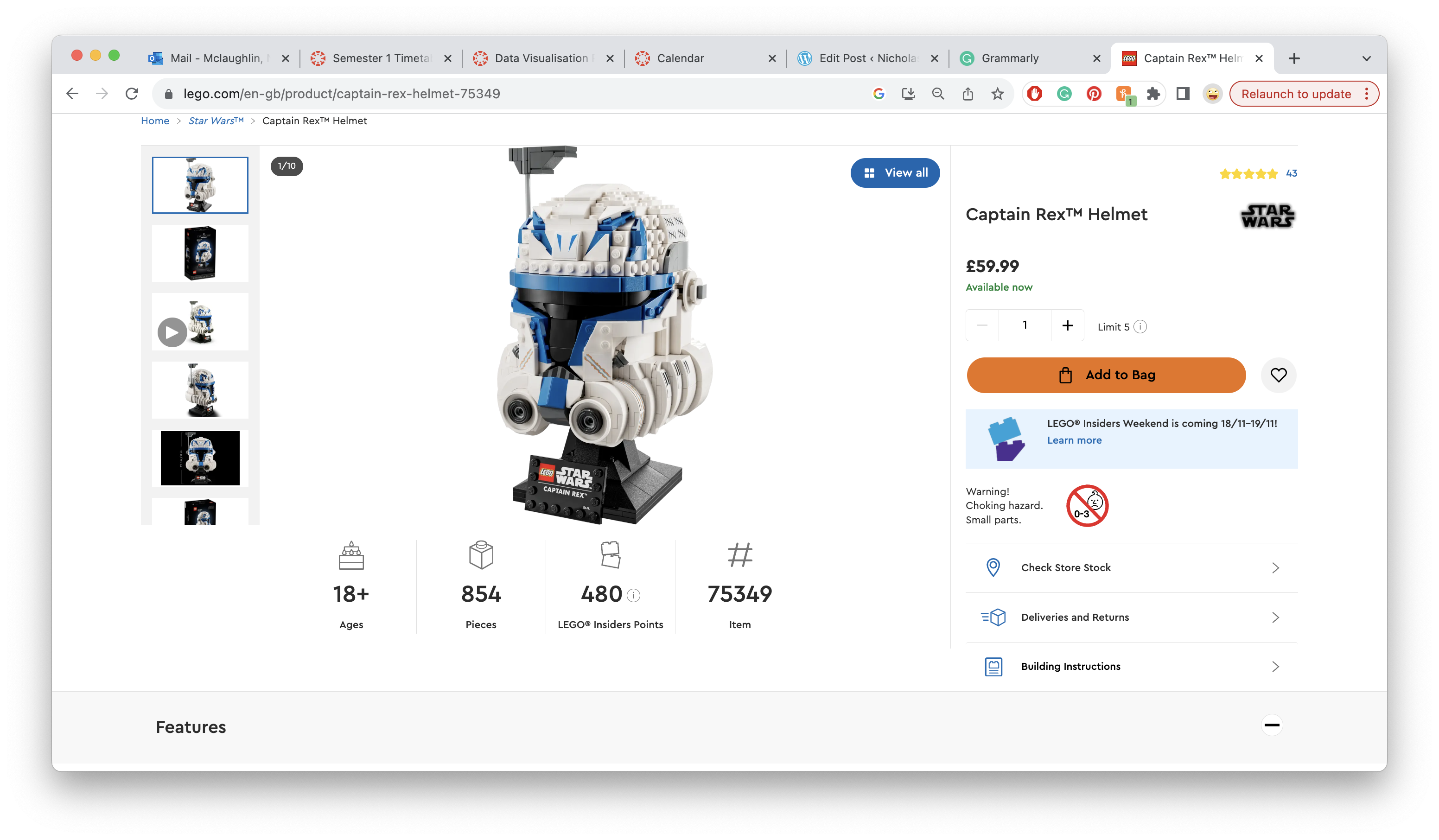
Task: Click the Limit 5 info icon
Action: [x=1140, y=327]
